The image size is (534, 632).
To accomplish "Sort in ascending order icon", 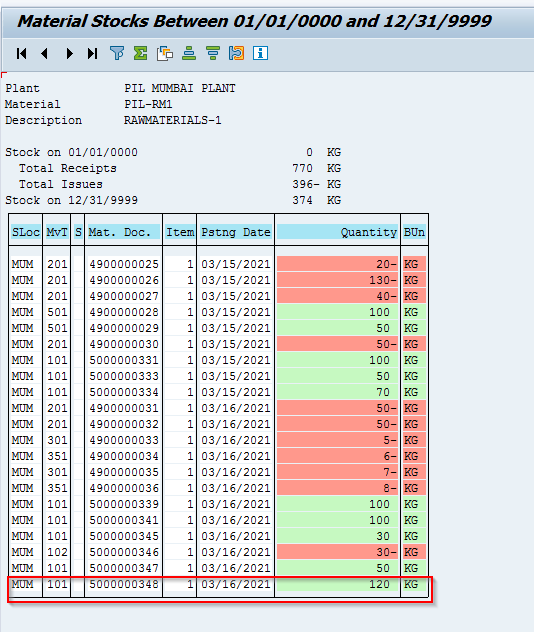I will [x=189, y=53].
